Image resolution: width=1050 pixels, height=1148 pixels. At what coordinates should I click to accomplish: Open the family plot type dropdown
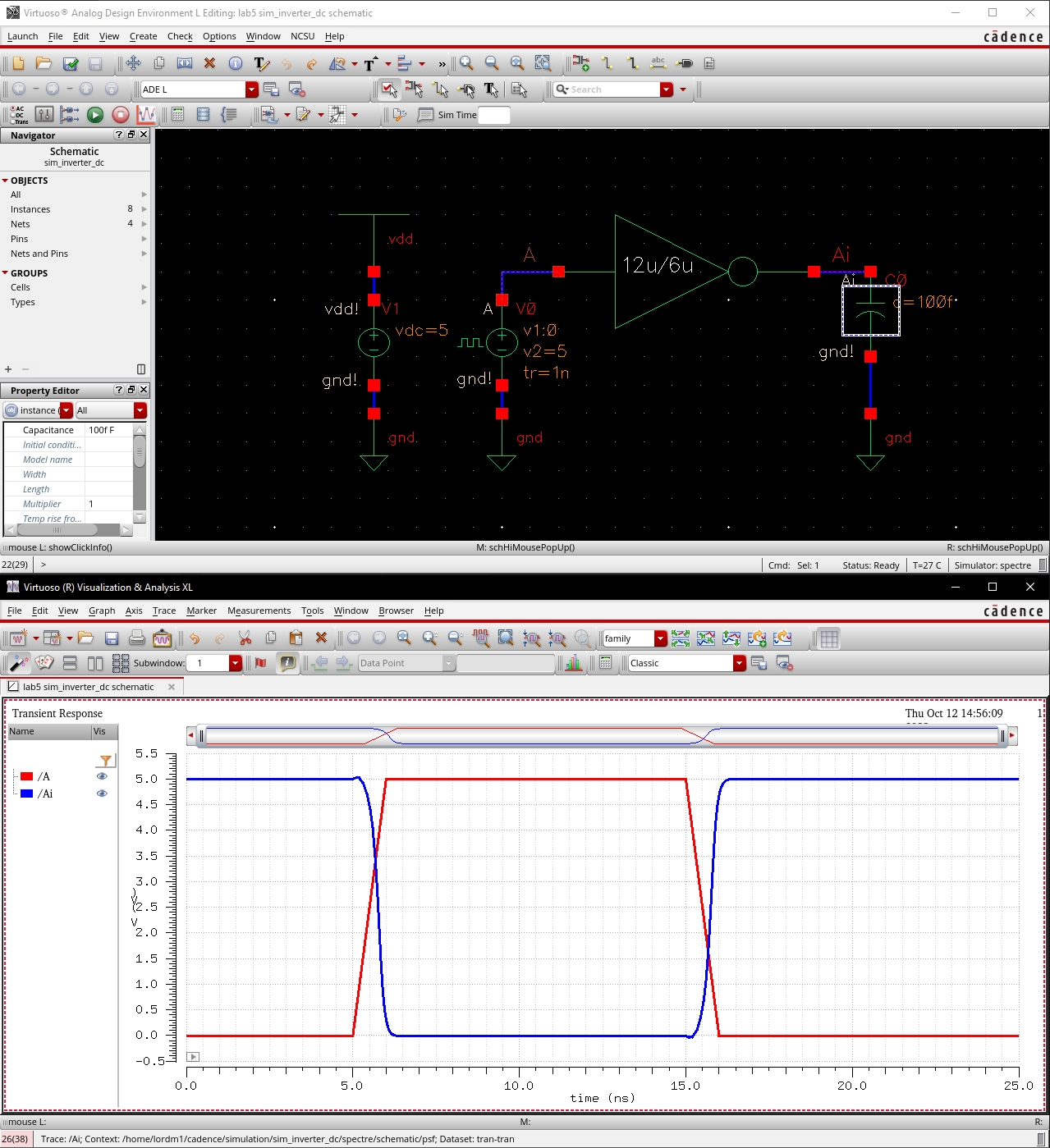coord(660,638)
